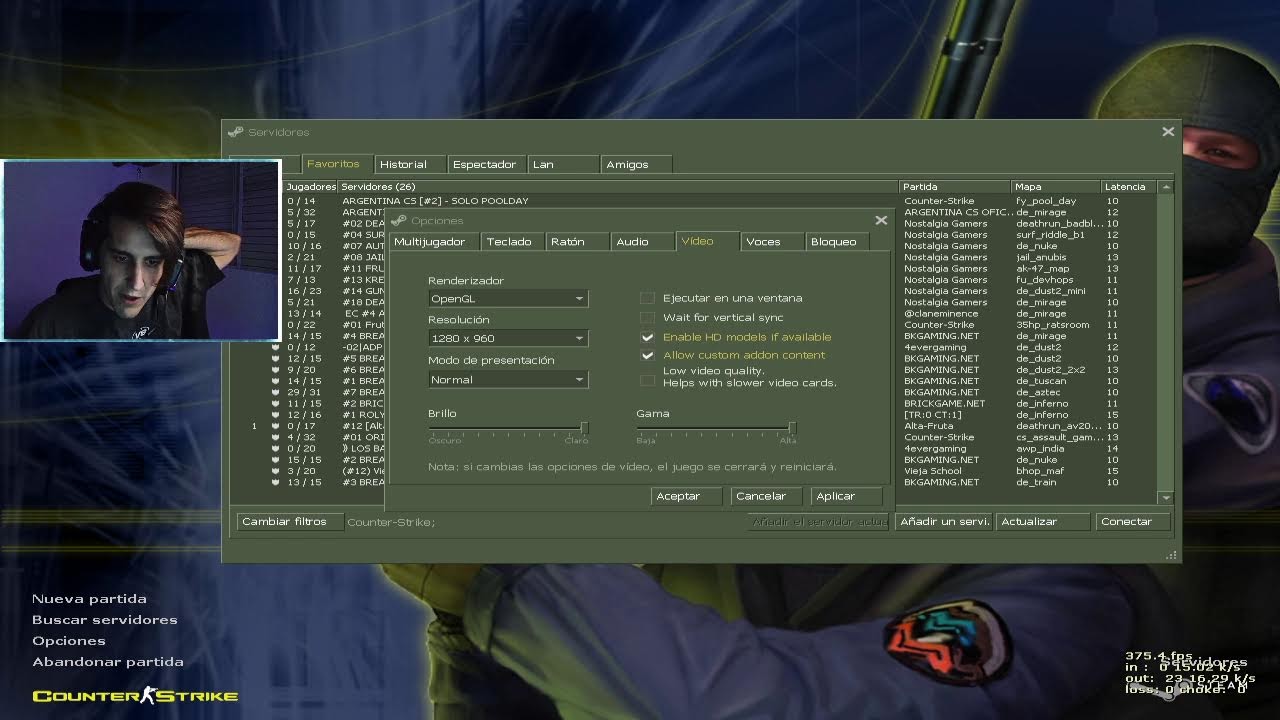
Task: Switch to the Teclado tab
Action: 512,241
